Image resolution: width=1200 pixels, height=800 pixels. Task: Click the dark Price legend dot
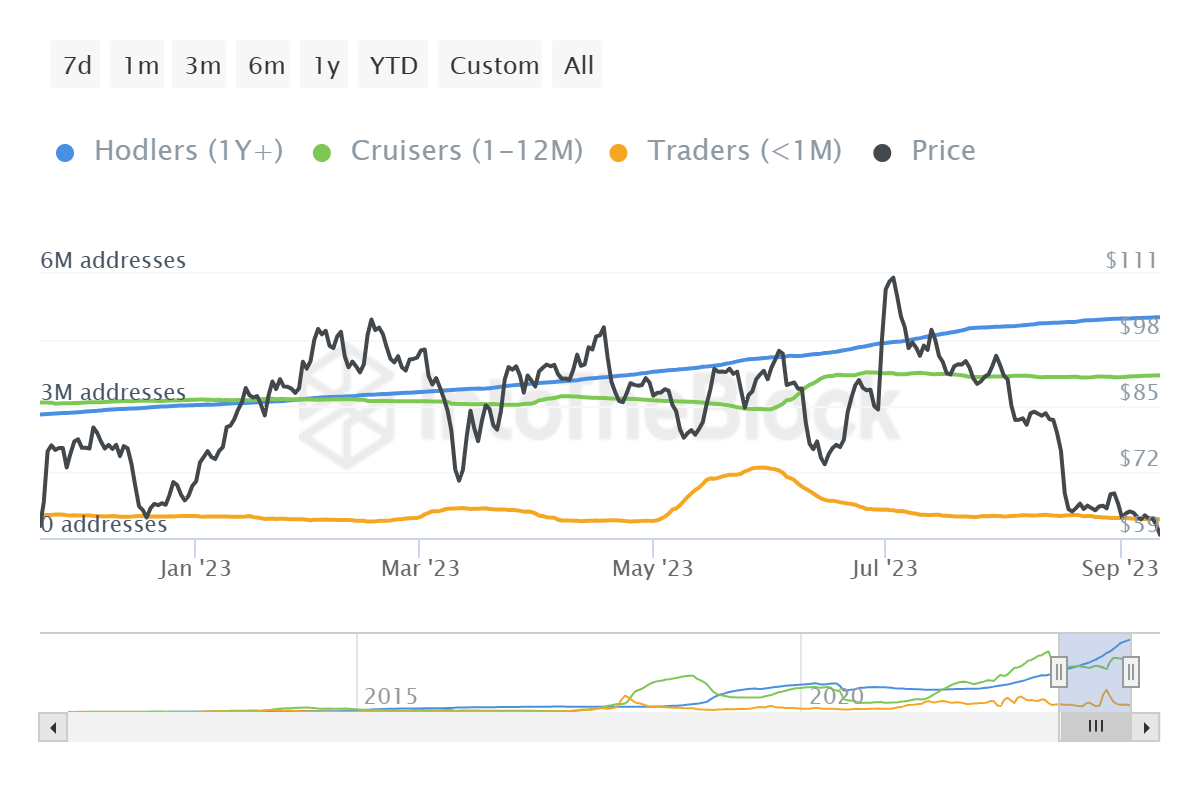click(883, 153)
